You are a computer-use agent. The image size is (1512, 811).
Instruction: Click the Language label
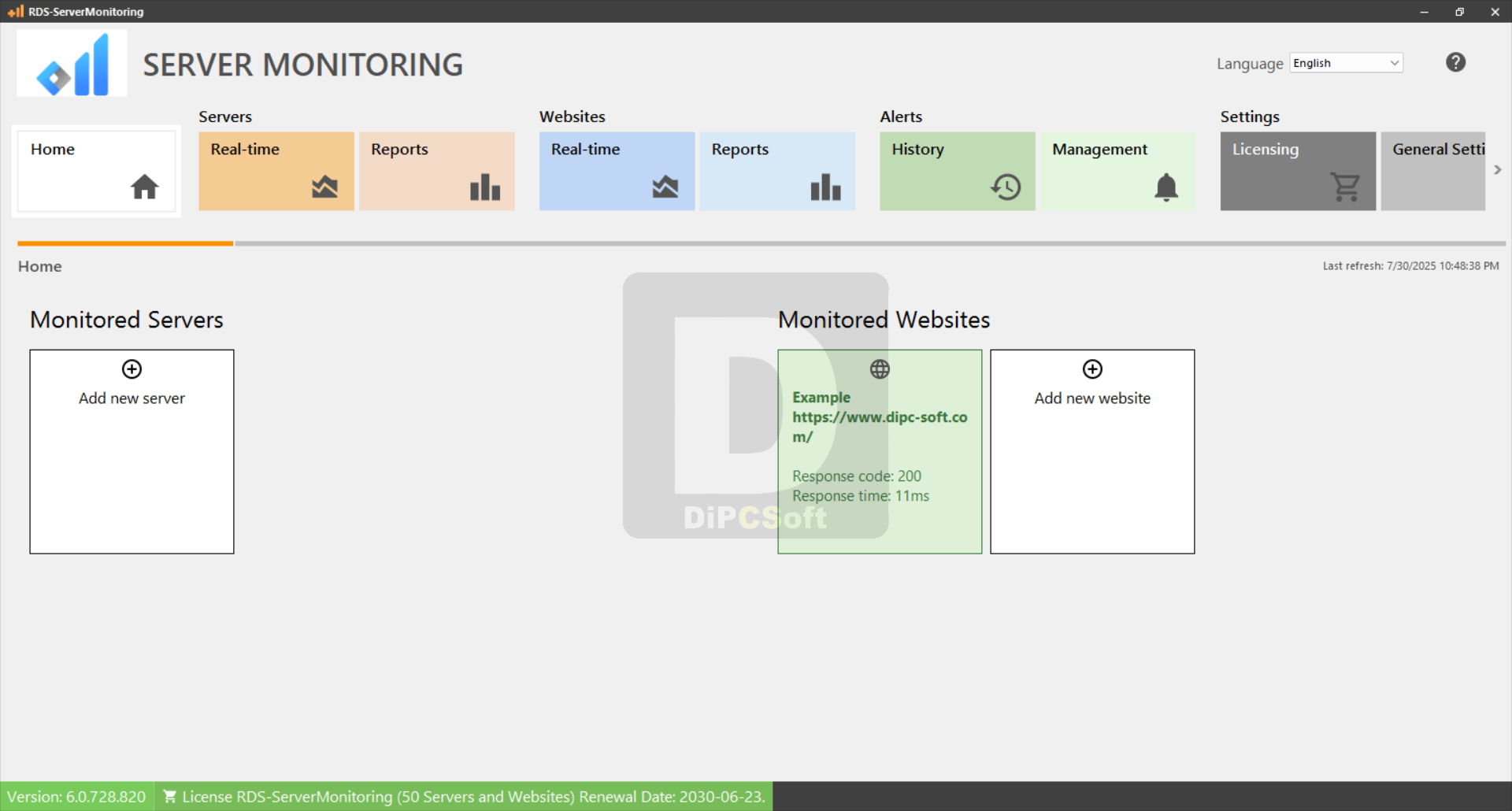coord(1250,64)
